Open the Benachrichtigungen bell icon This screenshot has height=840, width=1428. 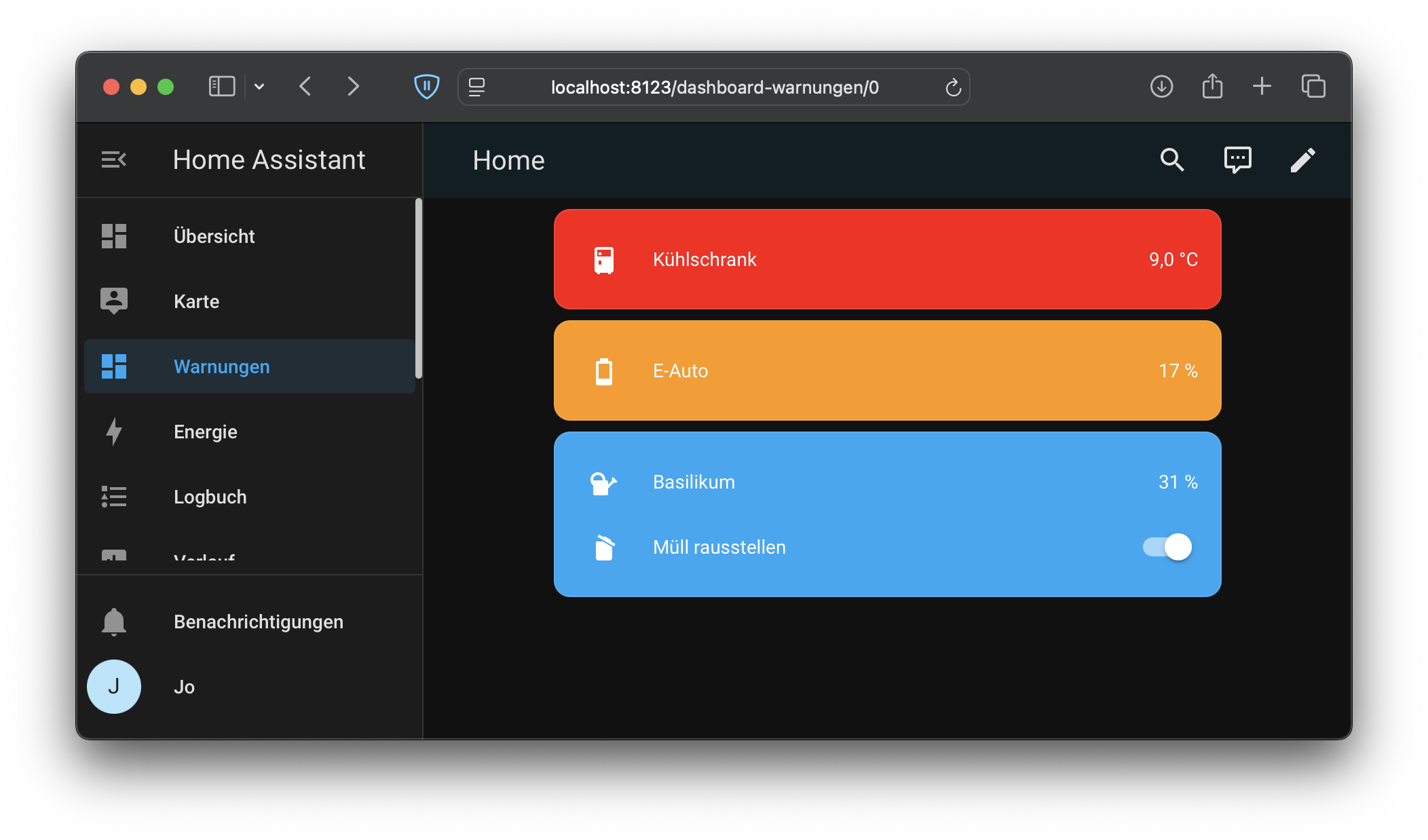point(113,622)
